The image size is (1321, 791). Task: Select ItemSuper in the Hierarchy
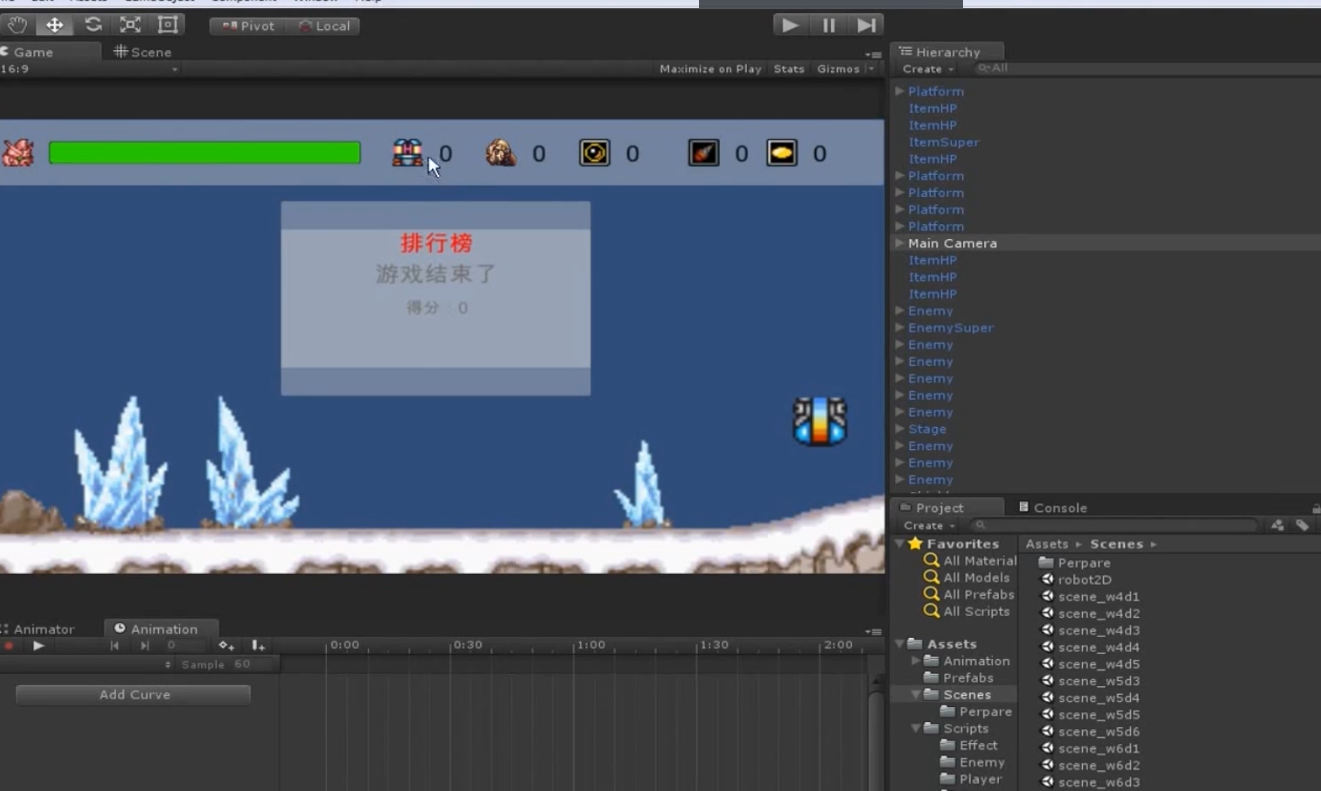coord(943,142)
